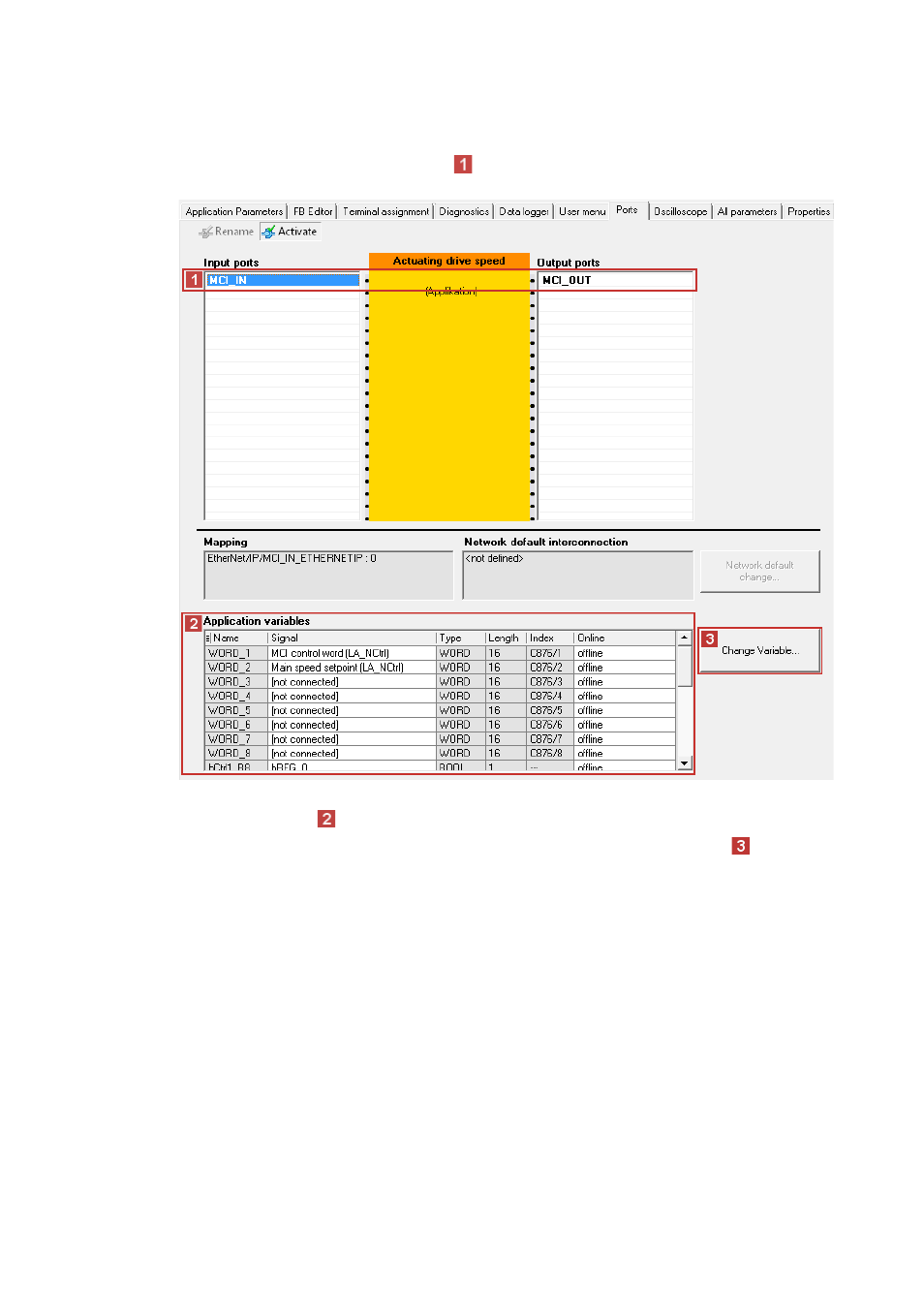Open the Oscilloscope tab
Viewport: 924px width, 1308px height.
[680, 211]
